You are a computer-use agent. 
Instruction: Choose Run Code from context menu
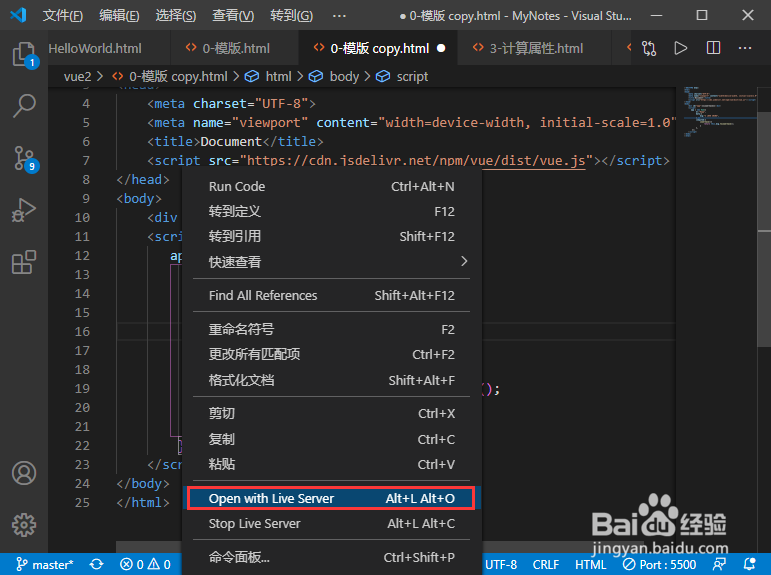331,186
